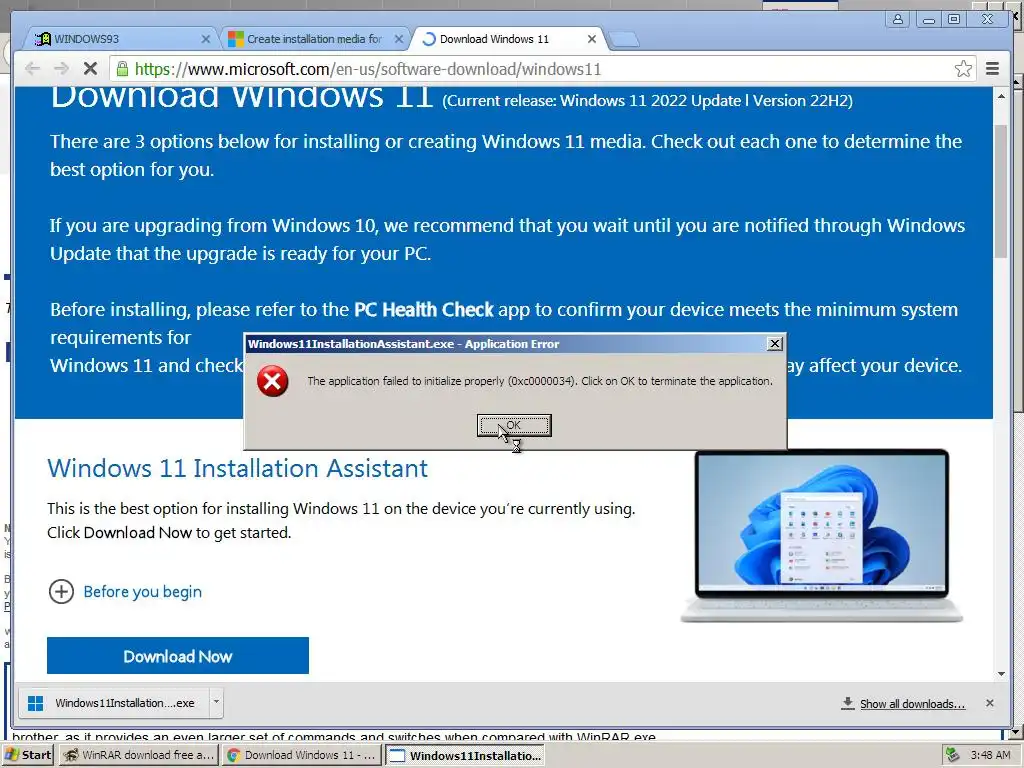
Task: Click the page scrollbar up arrow
Action: click(x=1001, y=96)
